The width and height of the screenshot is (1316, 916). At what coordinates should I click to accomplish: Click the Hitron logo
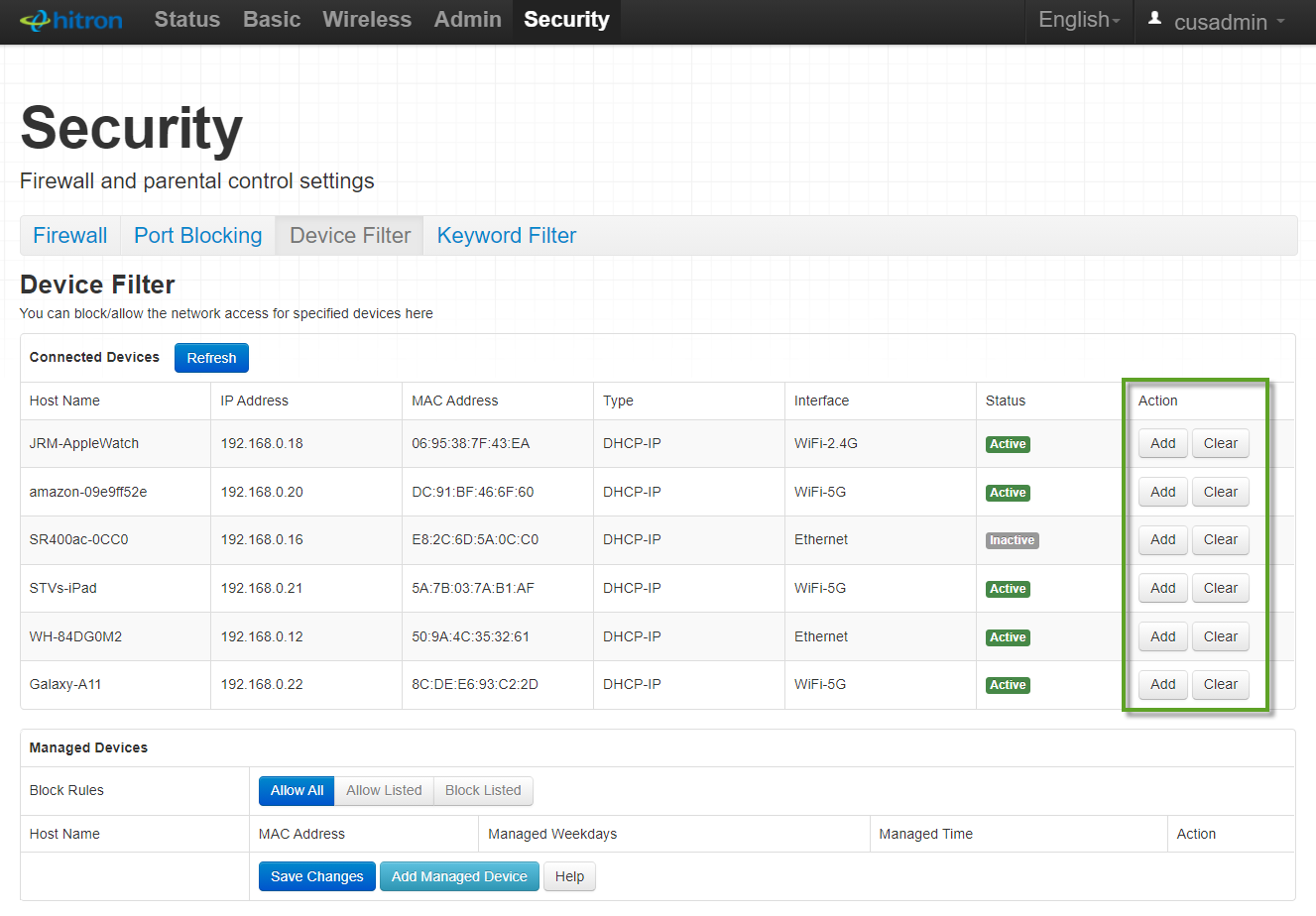[71, 20]
